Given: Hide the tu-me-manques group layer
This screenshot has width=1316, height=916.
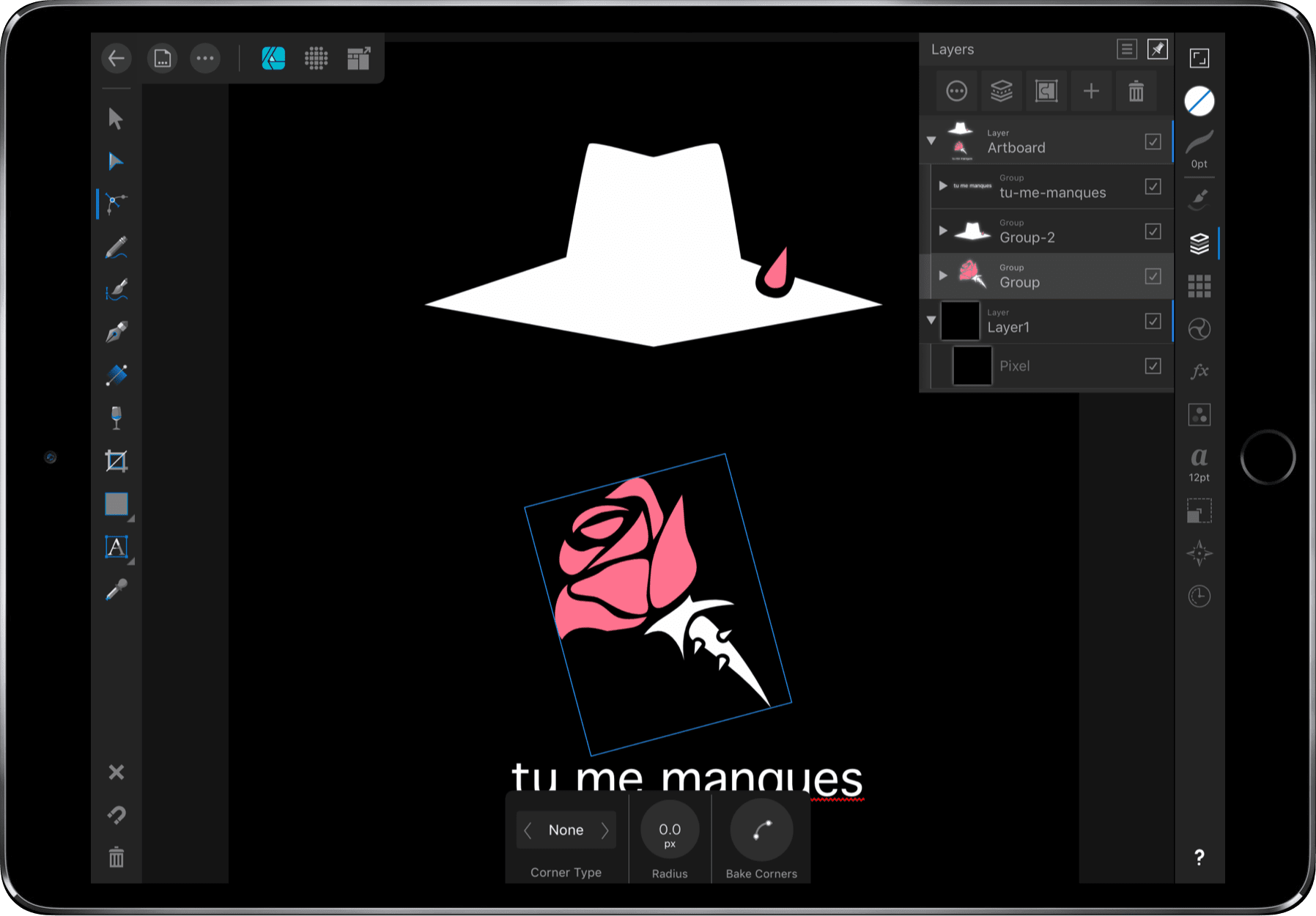Looking at the screenshot, I should [x=1153, y=187].
